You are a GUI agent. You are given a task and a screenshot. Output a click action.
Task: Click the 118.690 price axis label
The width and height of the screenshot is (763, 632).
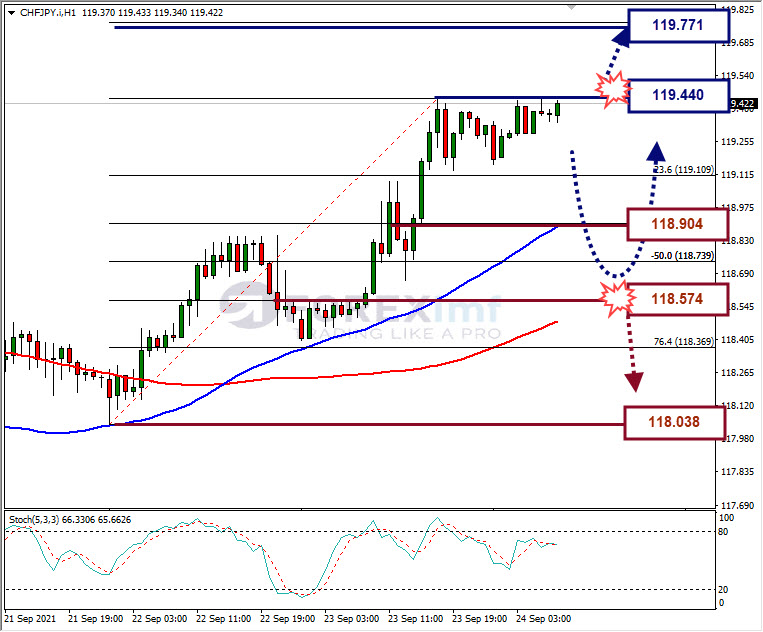(x=737, y=274)
